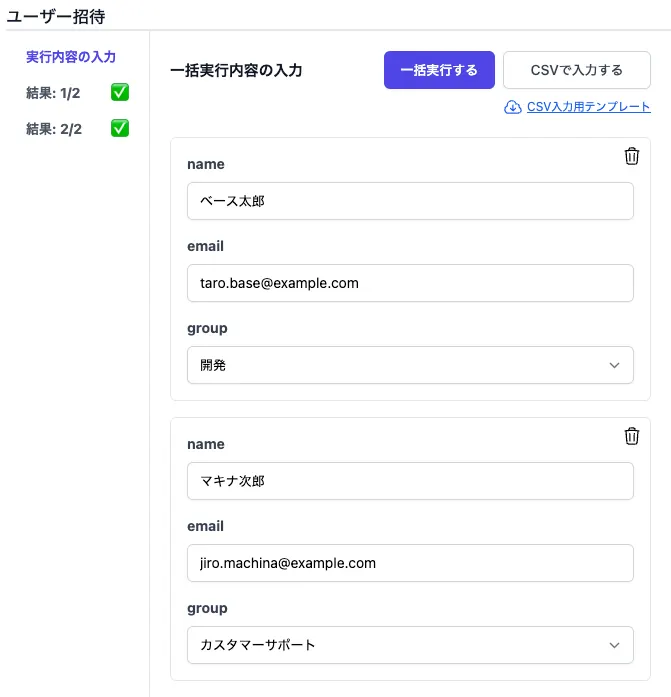The width and height of the screenshot is (671, 697).
Task: Click the name field containing マキナ次郎
Action: point(410,481)
